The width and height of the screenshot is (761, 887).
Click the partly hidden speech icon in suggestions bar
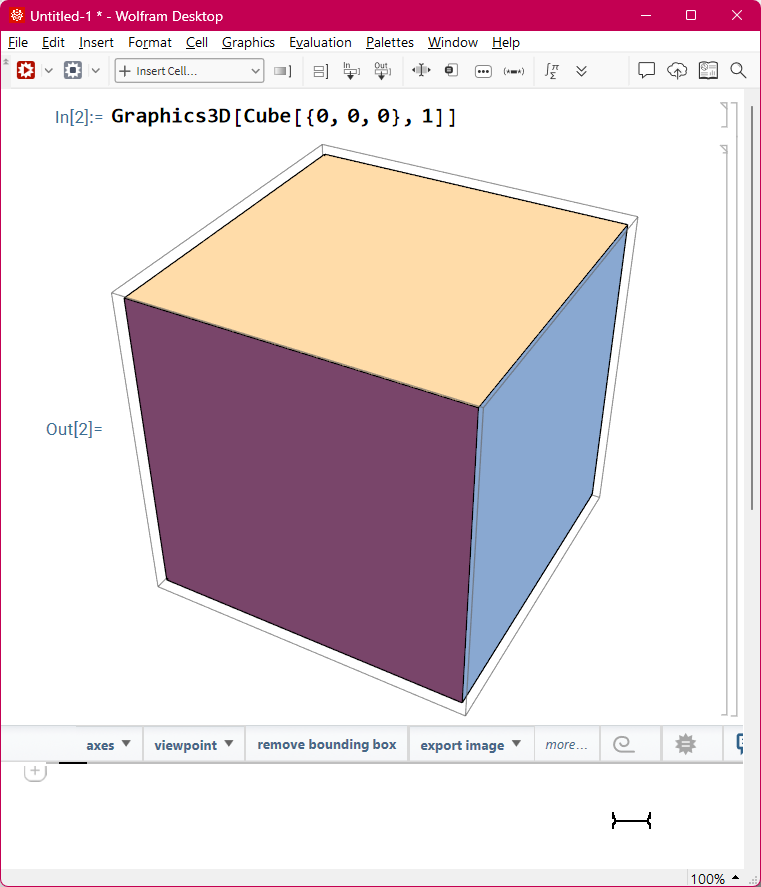[739, 744]
